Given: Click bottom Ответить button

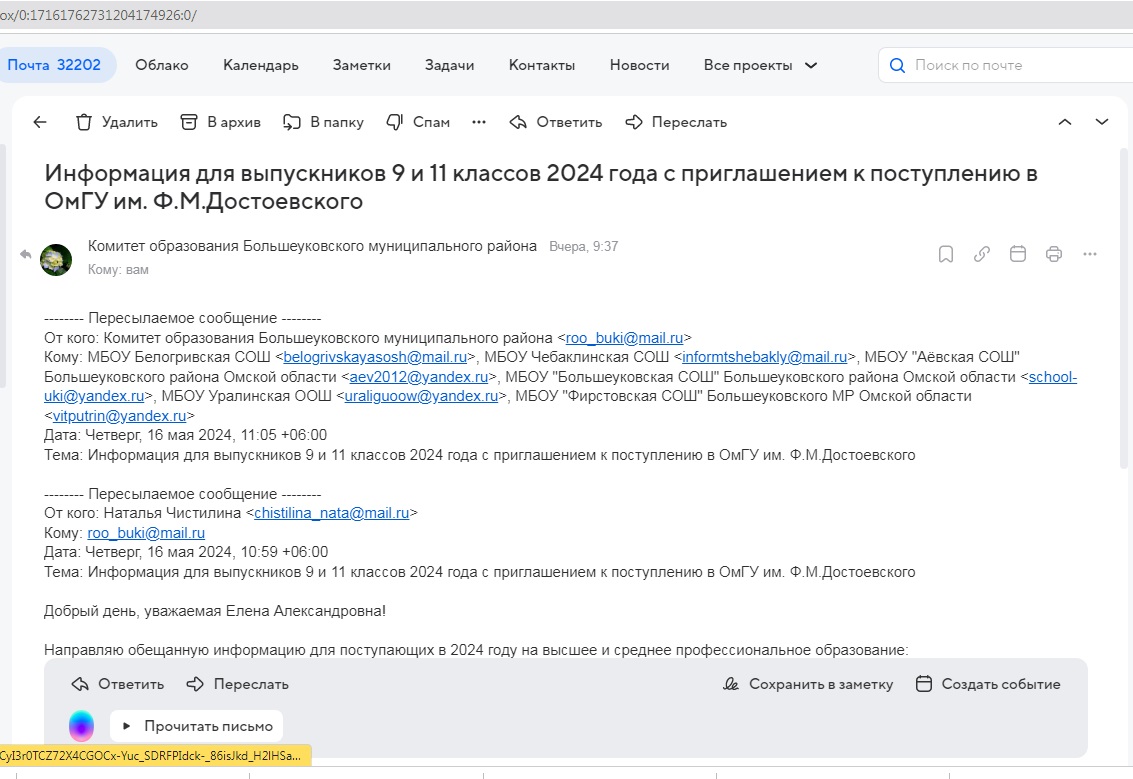Looking at the screenshot, I should click(x=118, y=684).
